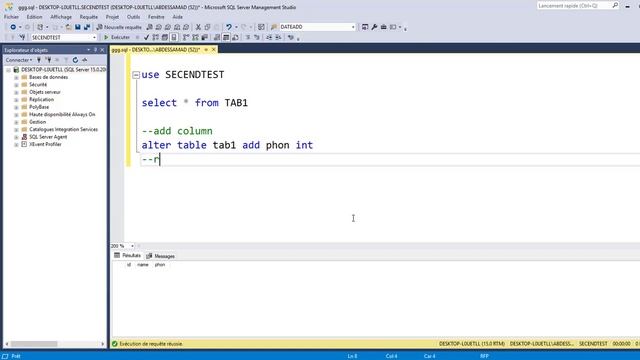
Task: Select Catalogues Integration Services tree item
Action: click(63, 129)
